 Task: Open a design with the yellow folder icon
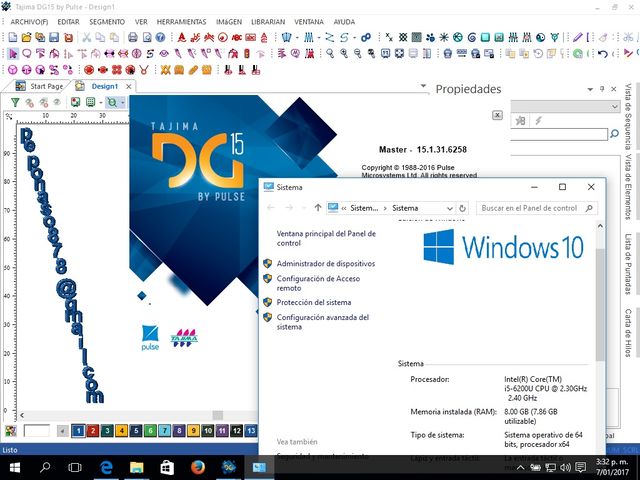(26, 38)
